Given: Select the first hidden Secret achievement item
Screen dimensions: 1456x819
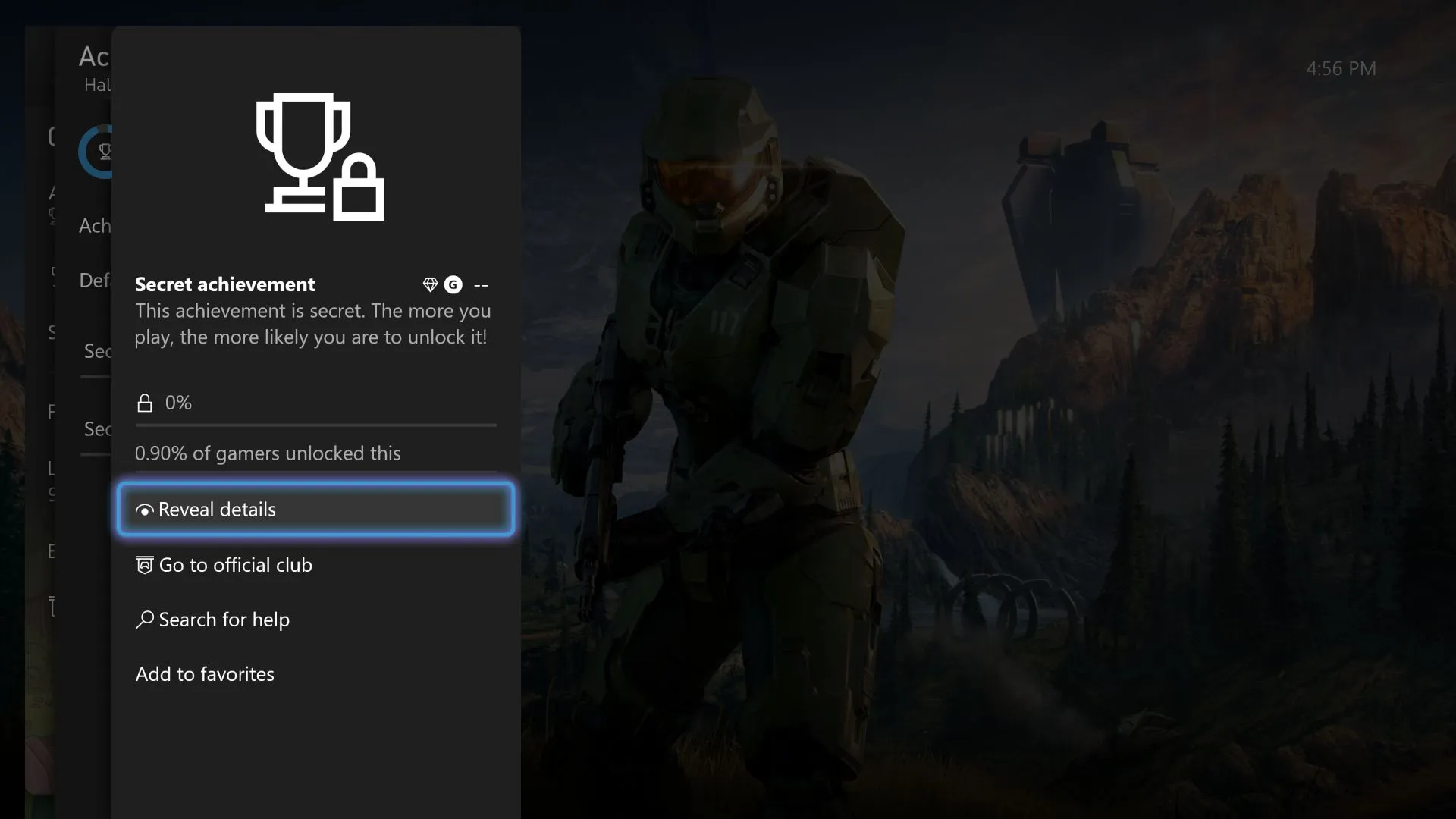Looking at the screenshot, I should [x=97, y=351].
